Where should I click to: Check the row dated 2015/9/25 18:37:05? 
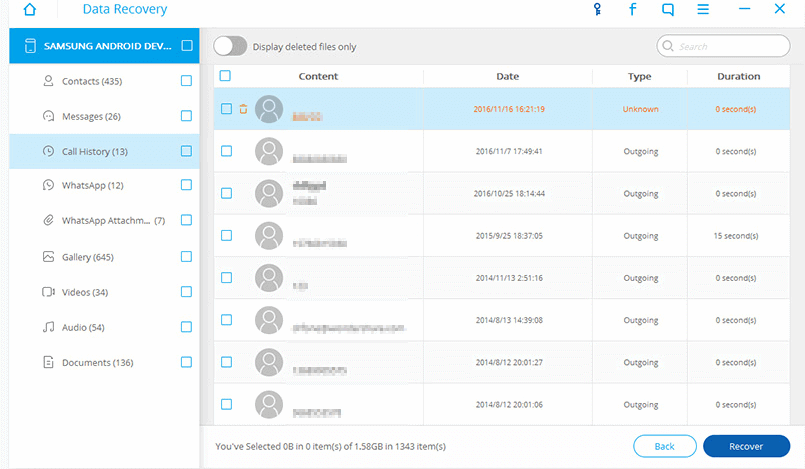(x=226, y=236)
